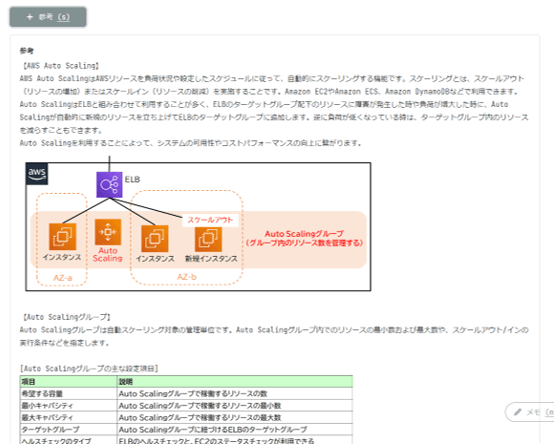
Task: Click the Auto Scaling orange icon
Action: pyautogui.click(x=108, y=232)
